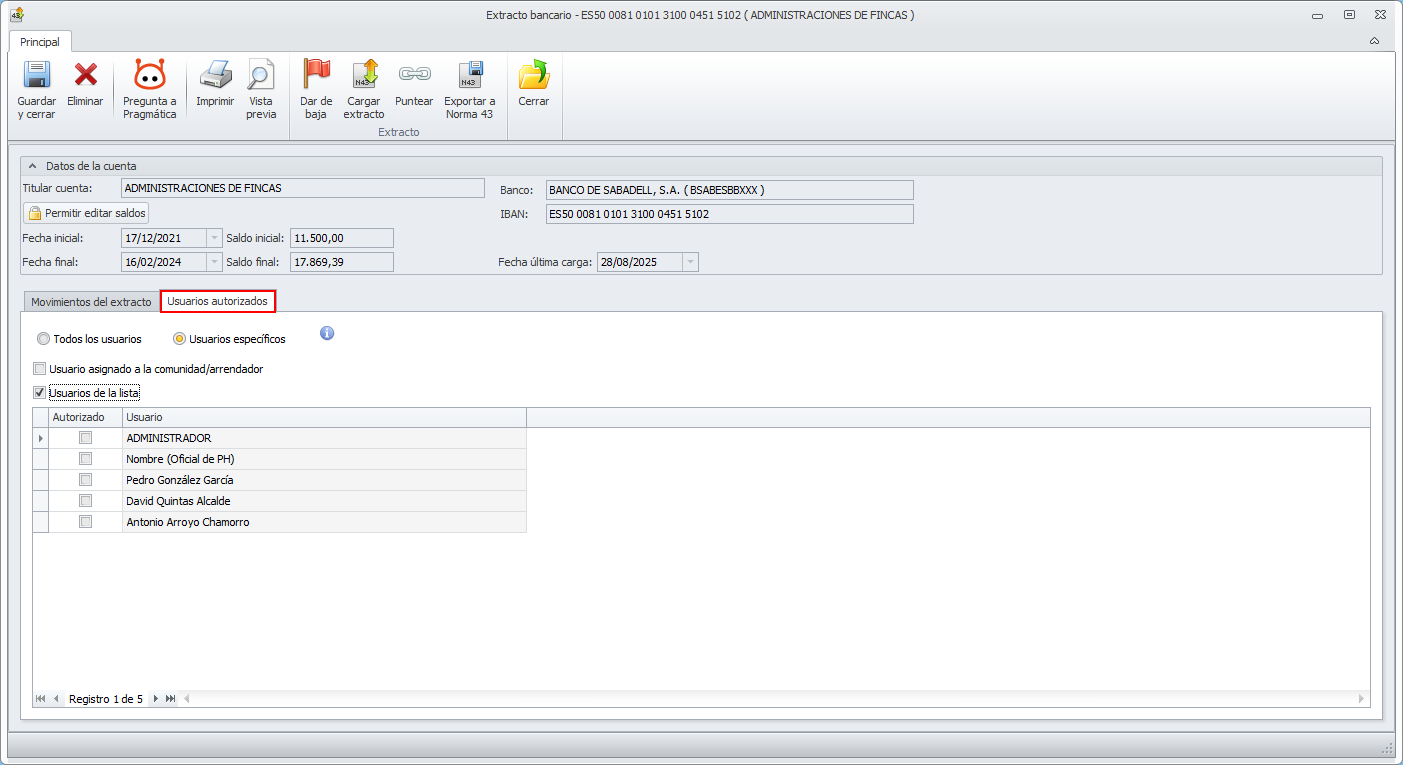Uncheck Usuarios de la lista checkbox

point(40,393)
